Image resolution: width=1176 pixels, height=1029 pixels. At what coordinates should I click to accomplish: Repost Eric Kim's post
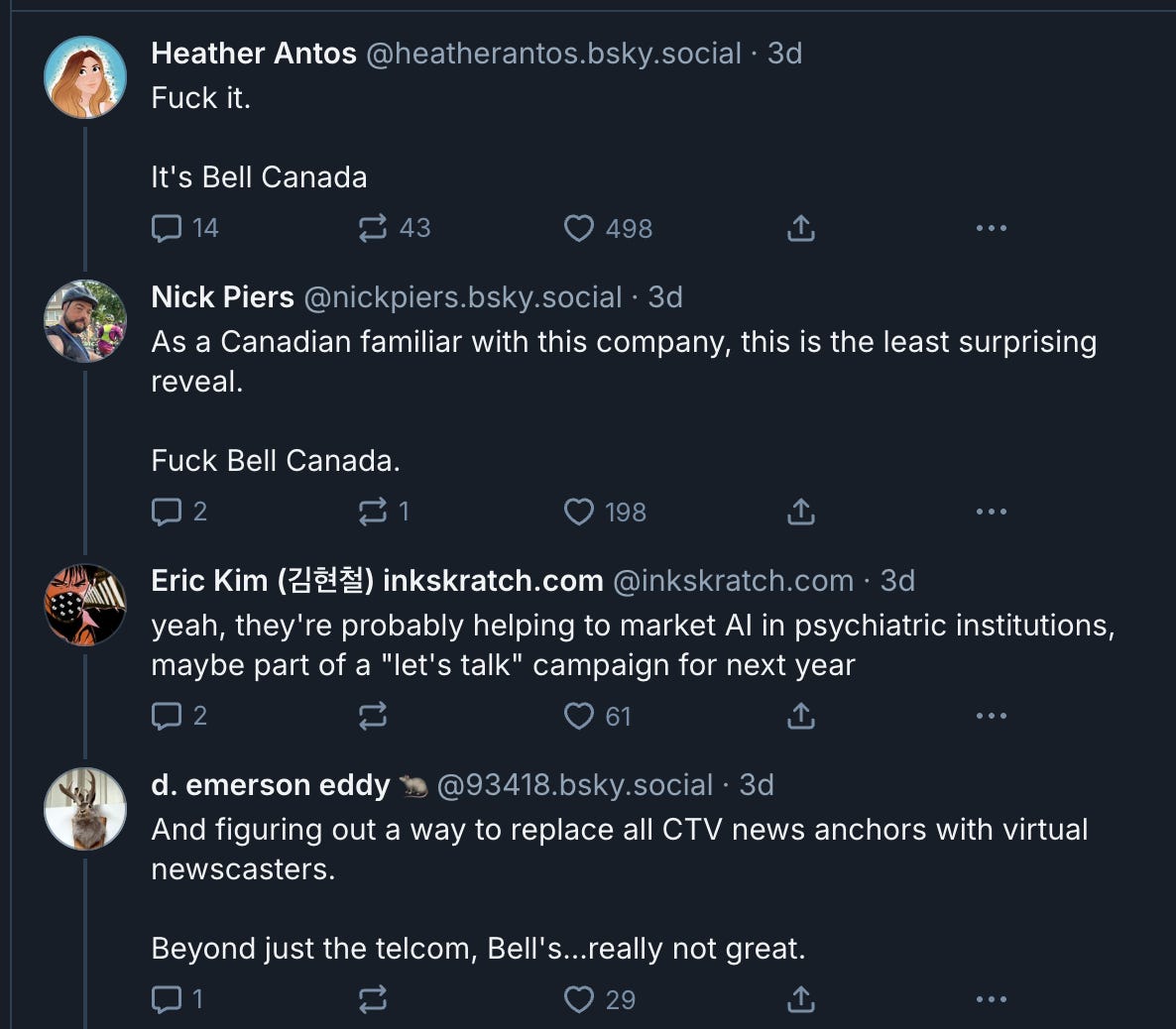point(373,716)
